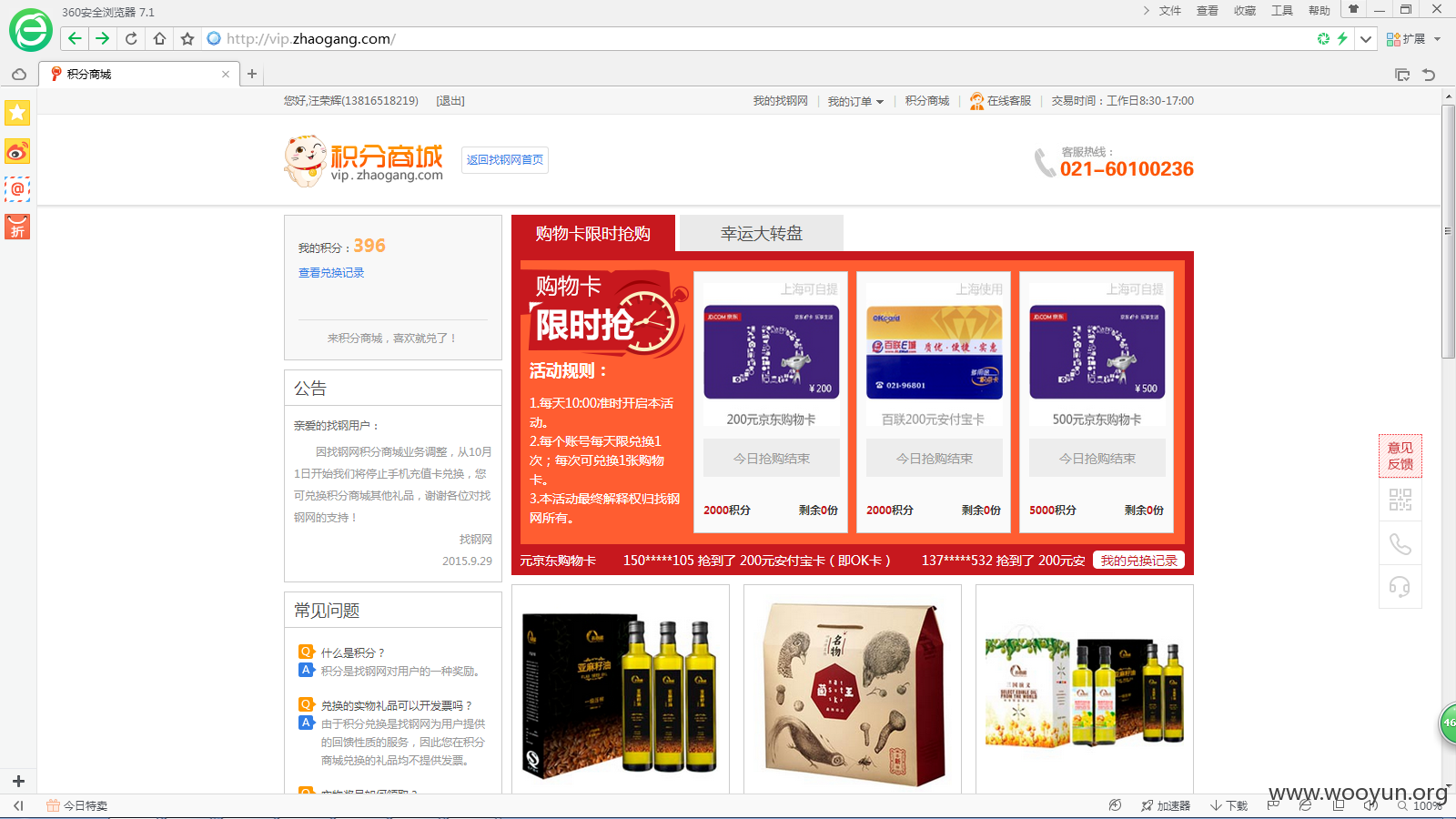
Task: Click the lightning speed mode icon
Action: point(1342,38)
